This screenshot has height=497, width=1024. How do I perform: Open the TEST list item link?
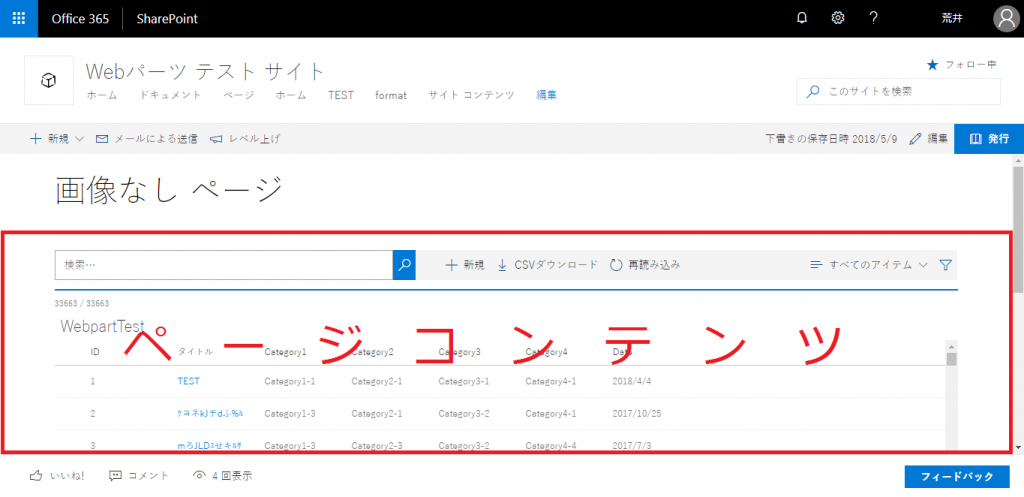click(x=189, y=381)
